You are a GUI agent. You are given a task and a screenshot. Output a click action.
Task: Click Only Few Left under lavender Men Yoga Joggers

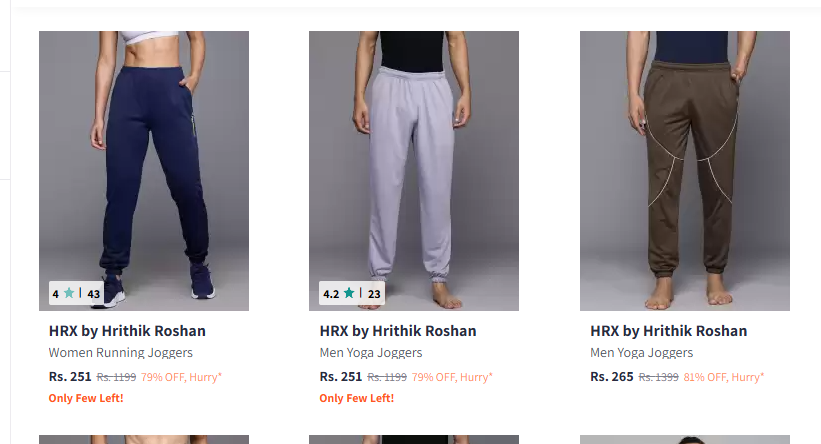(x=356, y=398)
